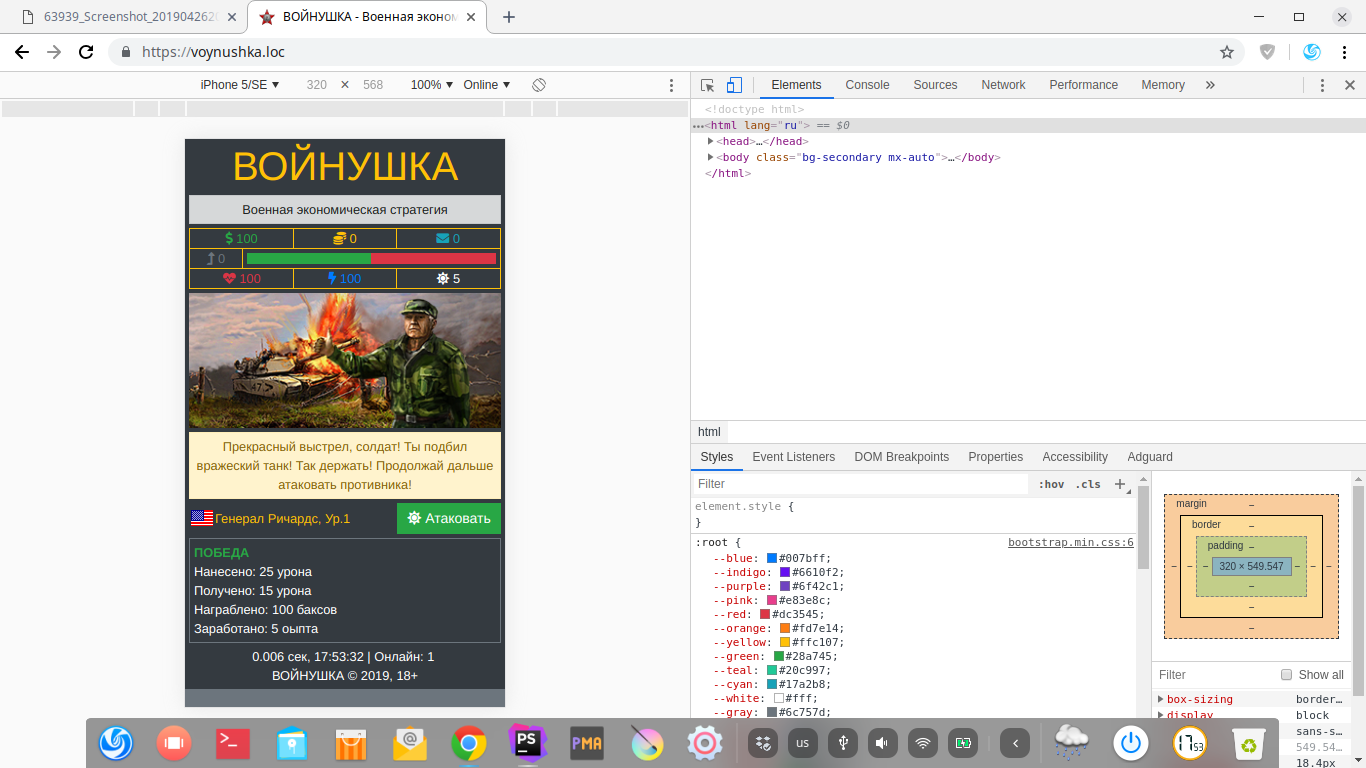Enable the Show all checkbox
The width and height of the screenshot is (1366, 768).
tap(1287, 675)
